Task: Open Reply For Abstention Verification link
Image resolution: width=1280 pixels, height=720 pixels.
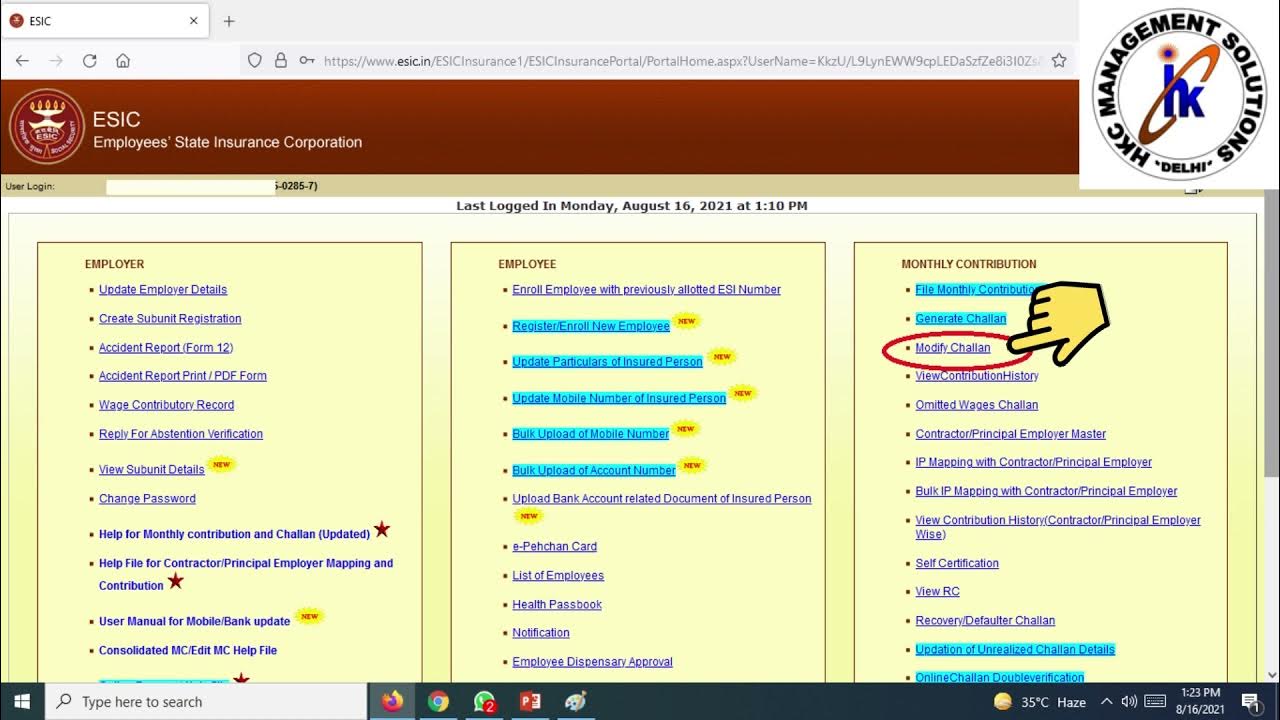Action: point(181,434)
